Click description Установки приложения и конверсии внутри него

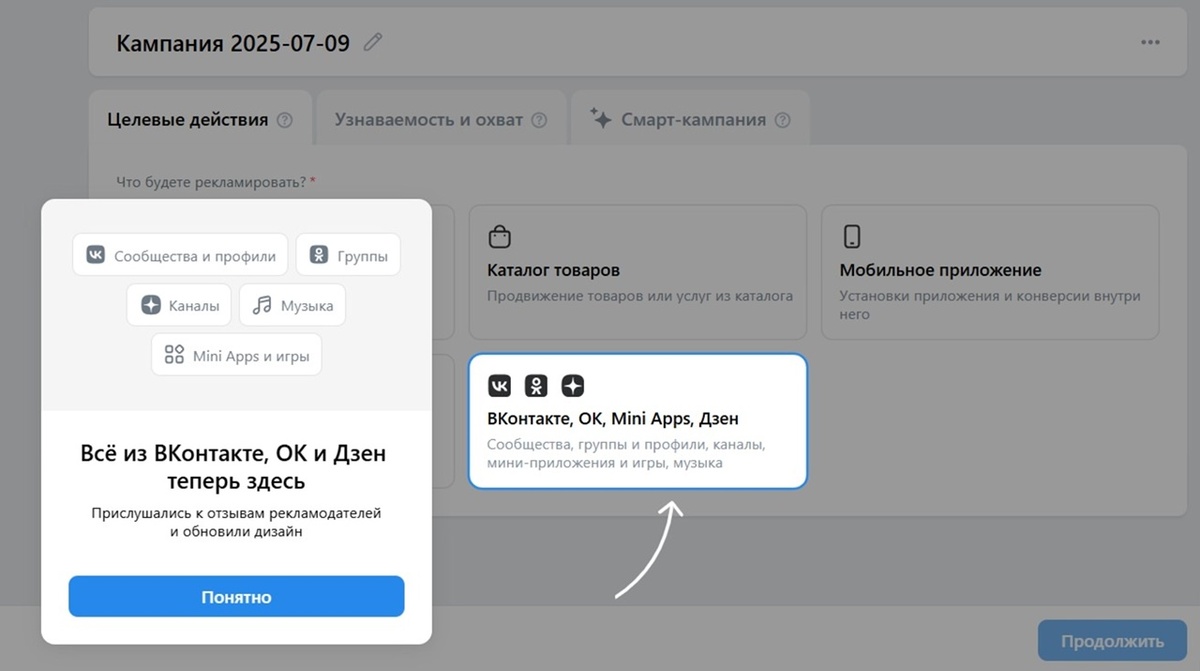pos(990,305)
